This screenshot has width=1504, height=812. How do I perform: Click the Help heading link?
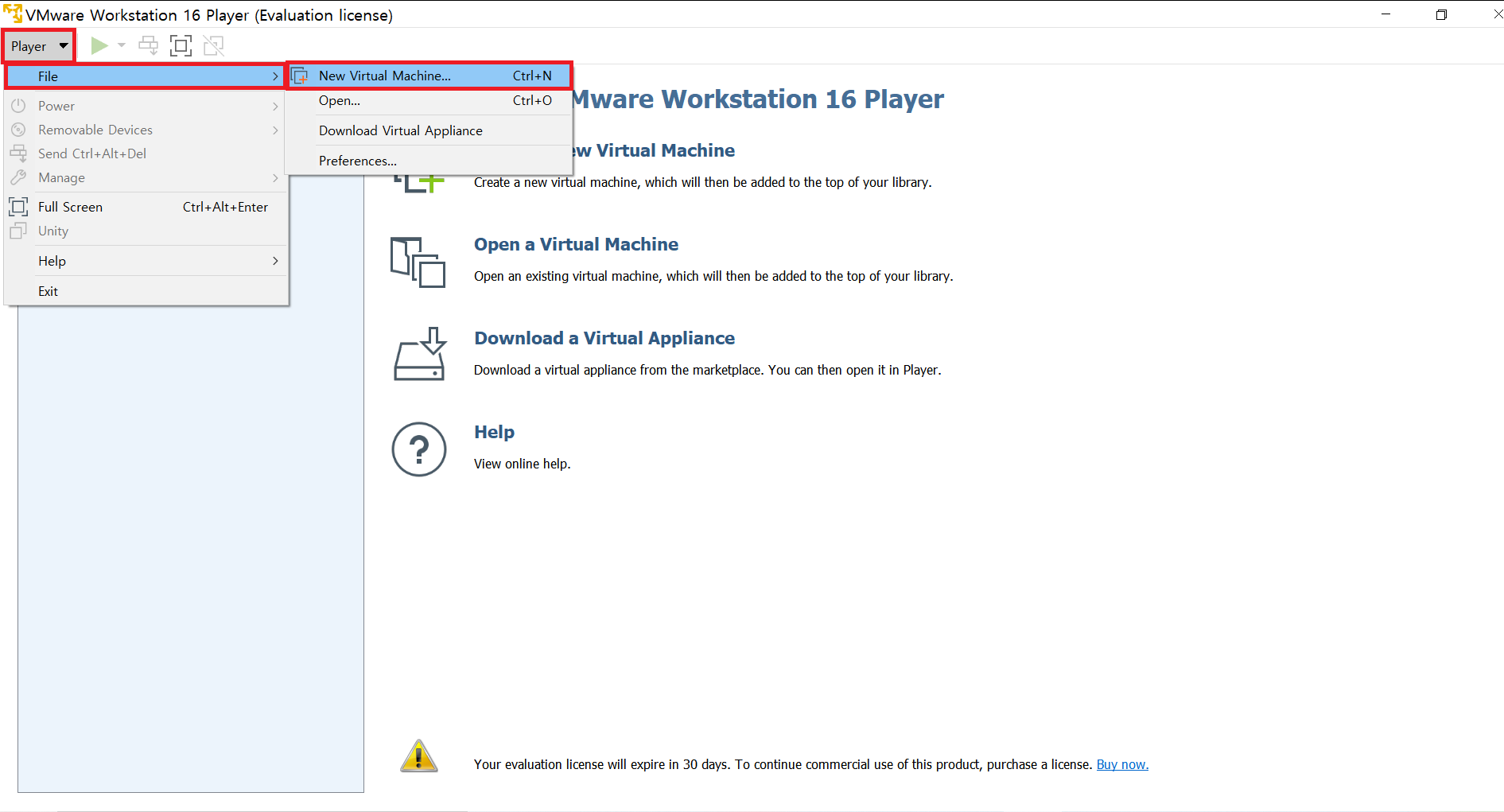[494, 432]
